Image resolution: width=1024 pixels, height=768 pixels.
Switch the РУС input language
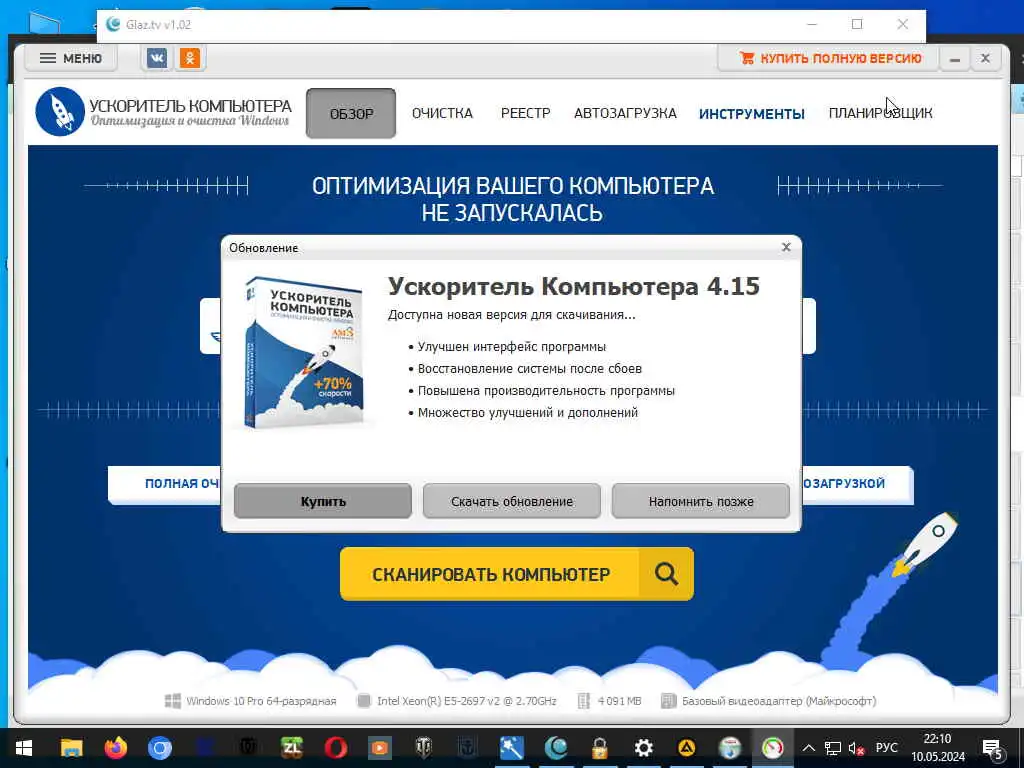pyautogui.click(x=886, y=748)
